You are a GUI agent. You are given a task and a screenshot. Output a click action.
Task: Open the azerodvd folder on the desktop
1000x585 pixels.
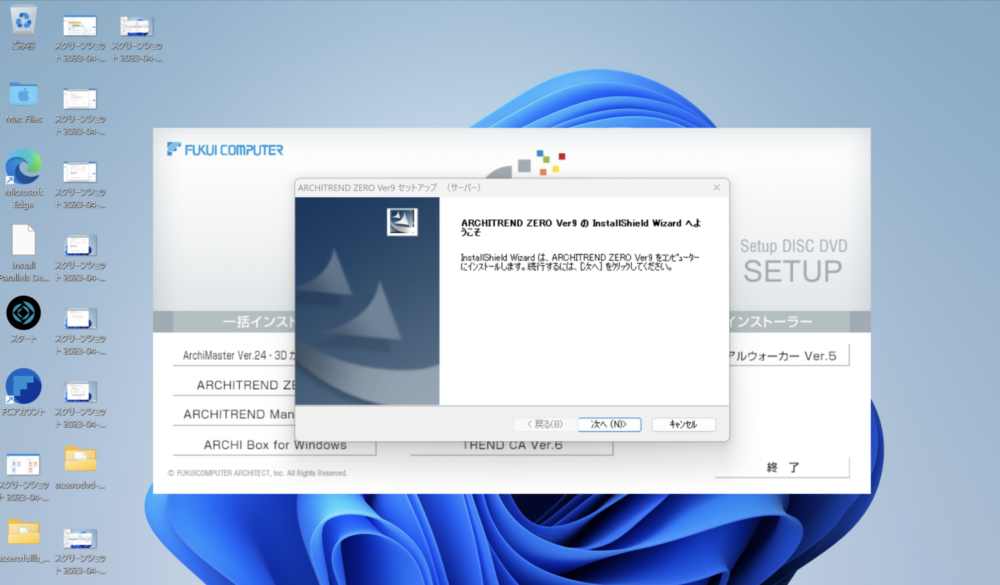[80, 460]
